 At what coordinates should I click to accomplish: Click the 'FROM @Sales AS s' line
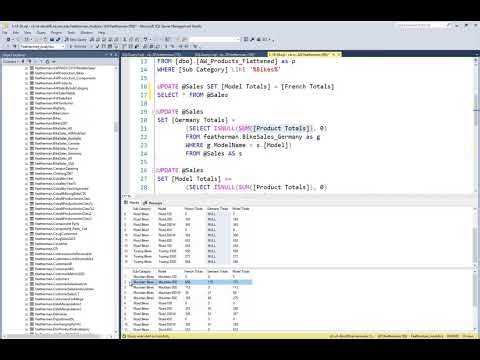[x=214, y=154]
